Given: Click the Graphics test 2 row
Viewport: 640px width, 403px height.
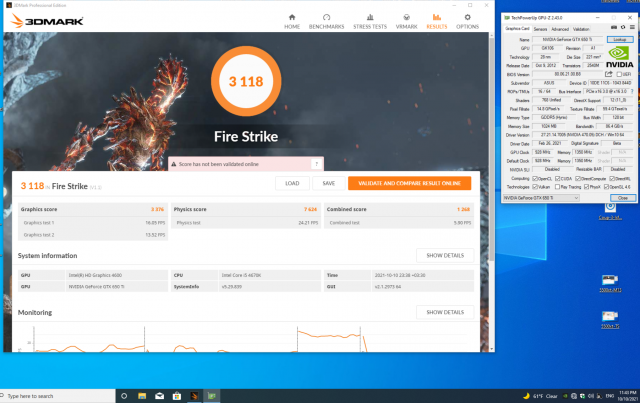Looking at the screenshot, I should [93, 235].
